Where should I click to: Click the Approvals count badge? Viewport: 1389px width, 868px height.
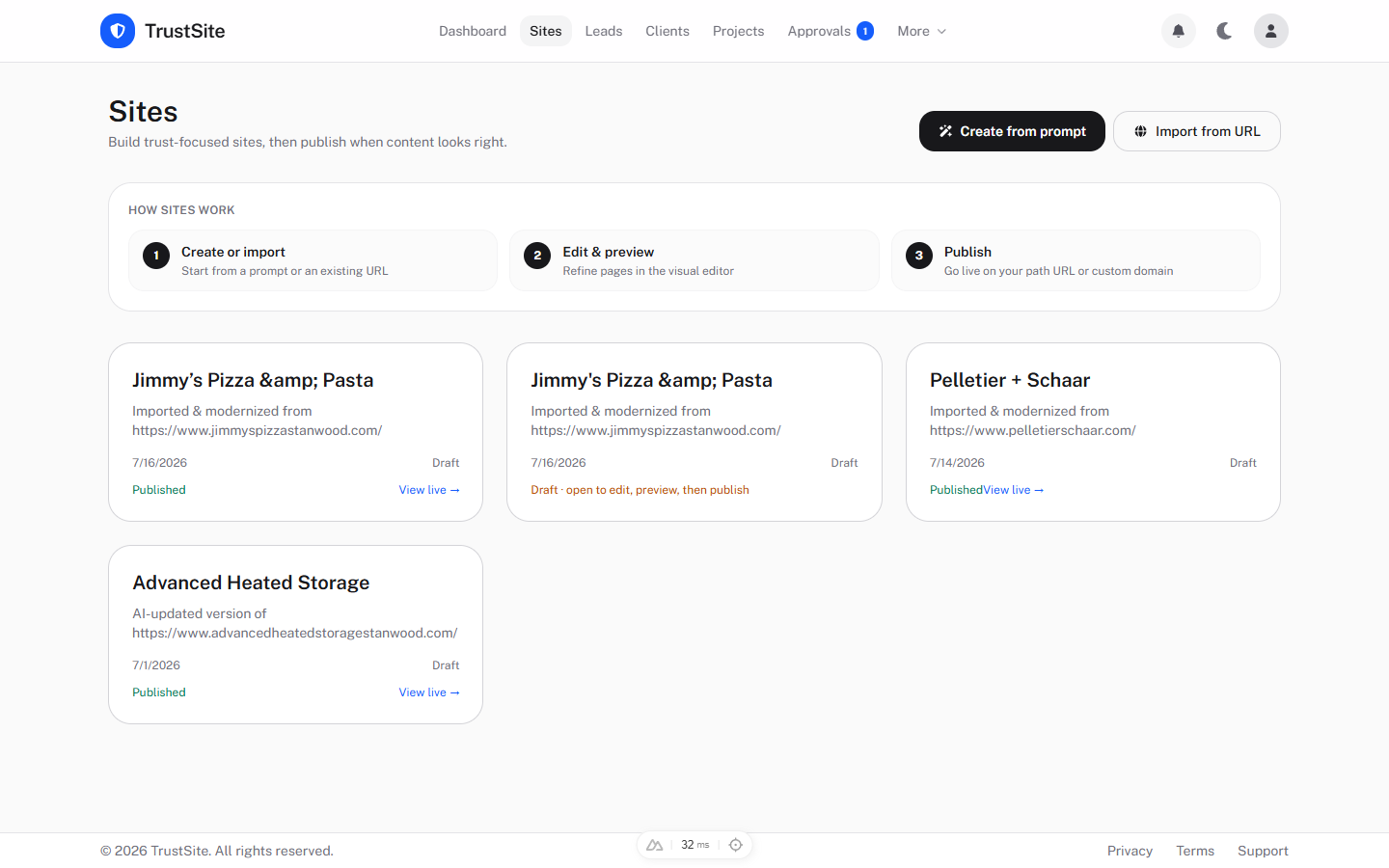(865, 31)
